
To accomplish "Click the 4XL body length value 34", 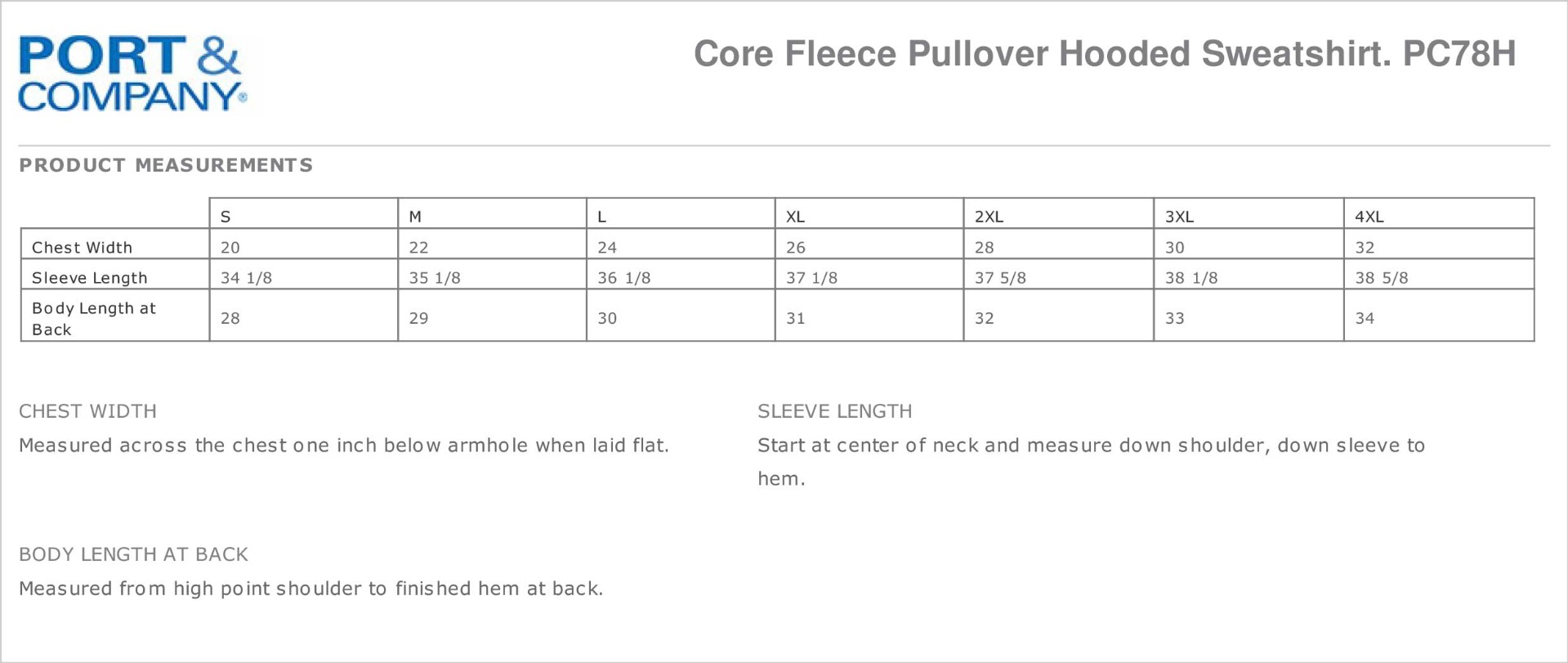I will 1365,318.
